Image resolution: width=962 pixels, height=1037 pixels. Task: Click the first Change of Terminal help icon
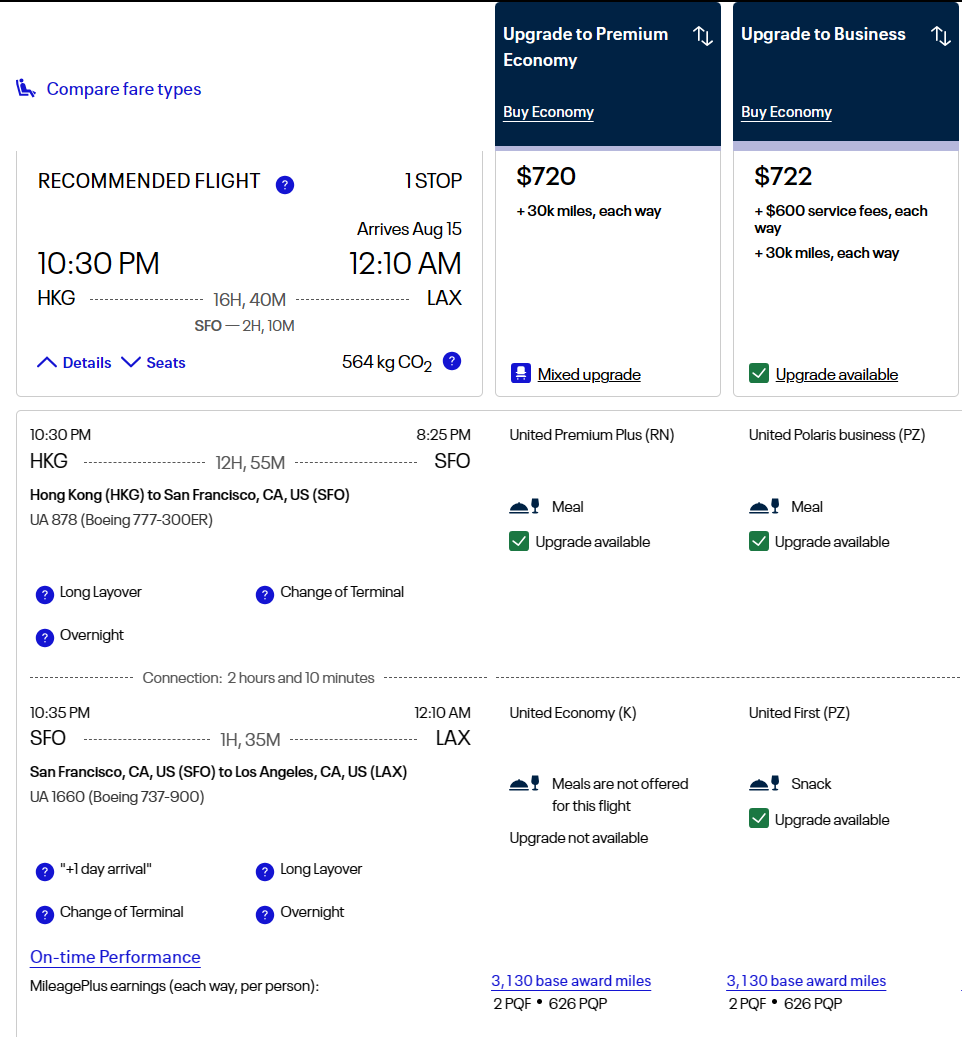pos(265,594)
